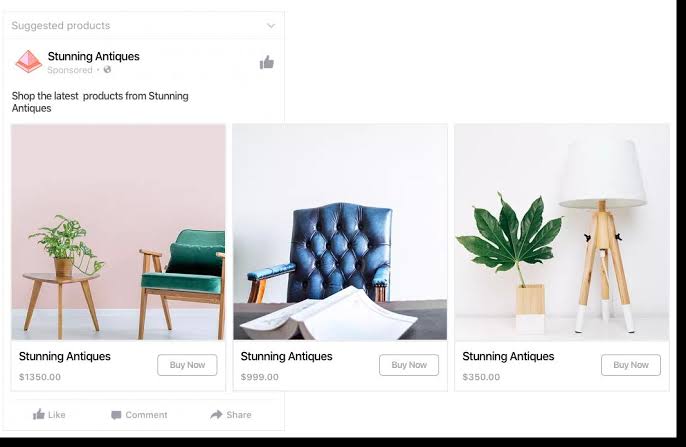Click the Like thumbs-up icon at bottom
Screen dimensions: 686x447
(x=39, y=414)
